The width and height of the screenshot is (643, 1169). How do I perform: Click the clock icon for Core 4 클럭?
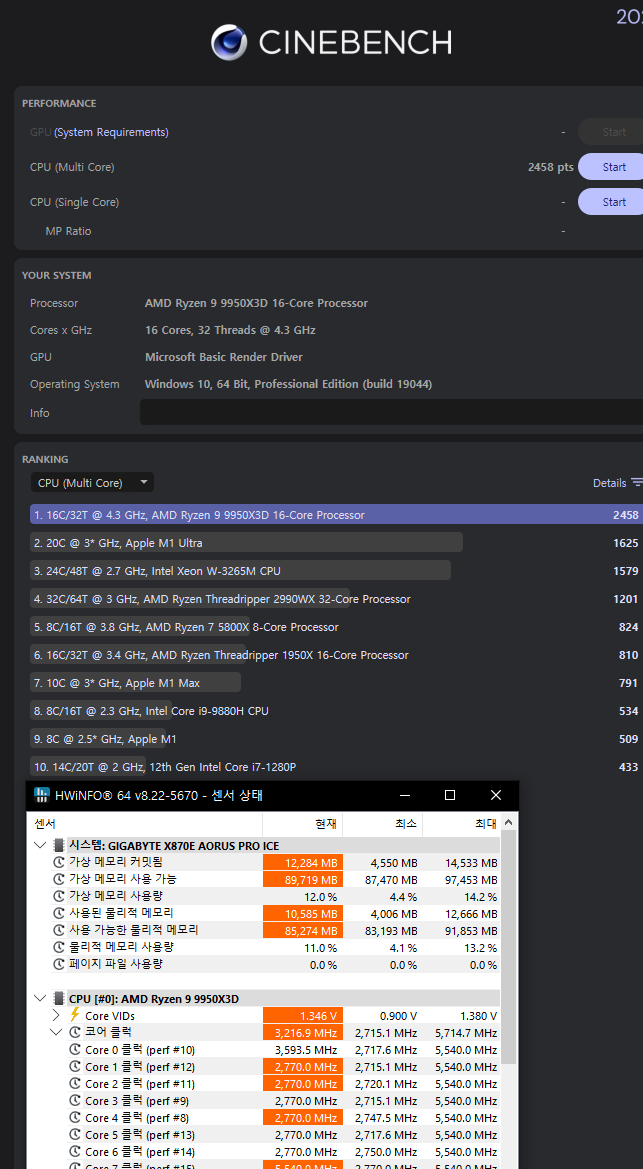[75, 1118]
